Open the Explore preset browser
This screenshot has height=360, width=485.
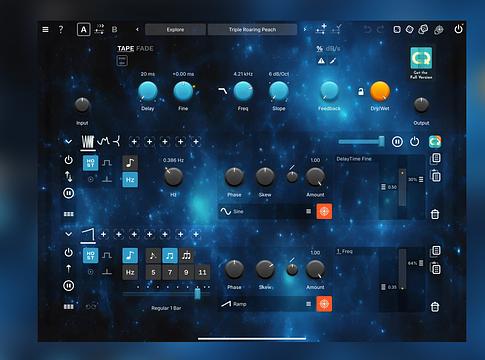175,29
